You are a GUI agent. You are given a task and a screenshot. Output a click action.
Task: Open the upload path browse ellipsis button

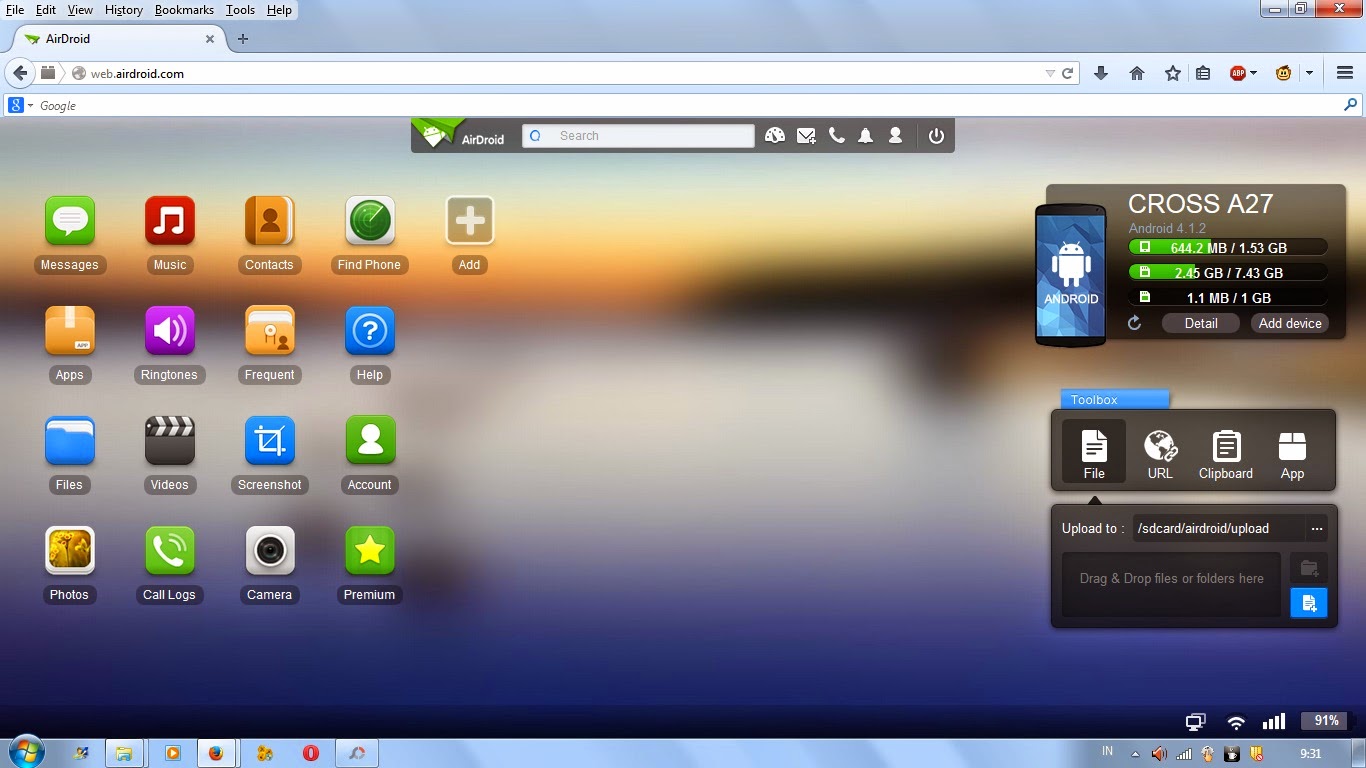pyautogui.click(x=1317, y=529)
